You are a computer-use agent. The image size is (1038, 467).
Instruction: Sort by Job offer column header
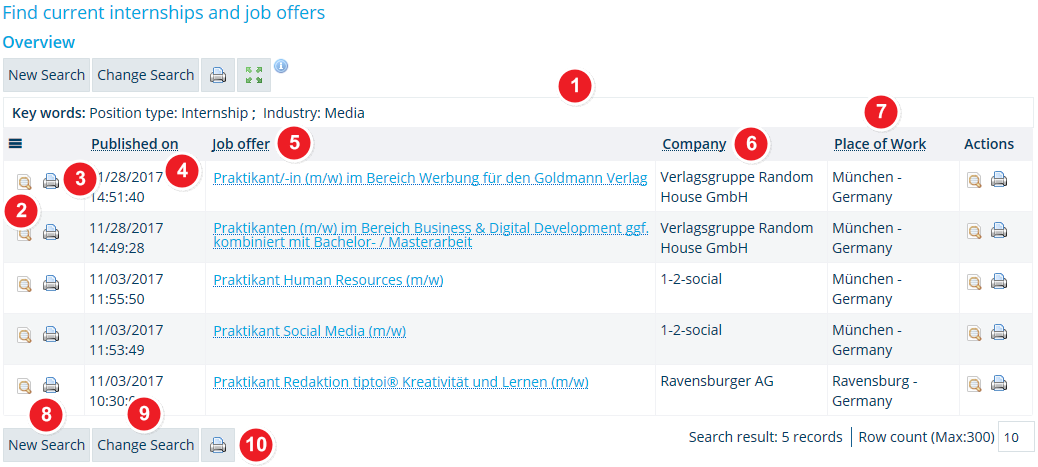point(241,144)
